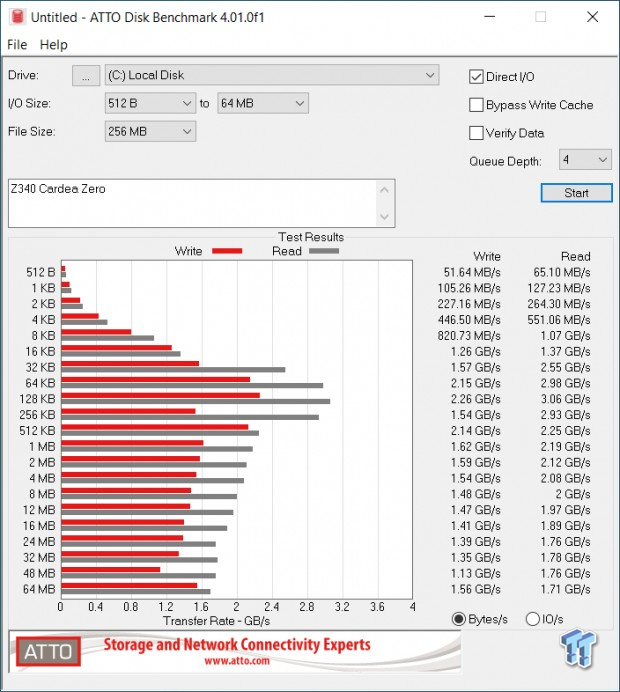Click the description box scroll up arrow
Image resolution: width=620 pixels, height=692 pixels.
[x=384, y=190]
